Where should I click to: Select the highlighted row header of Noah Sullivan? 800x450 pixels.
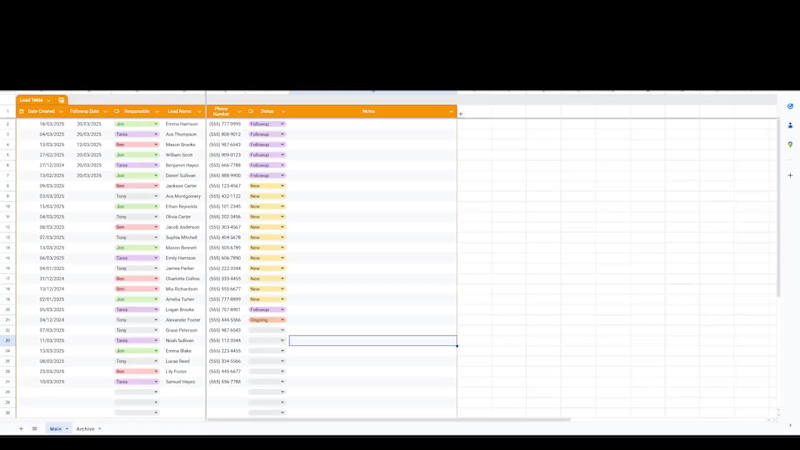click(x=8, y=340)
